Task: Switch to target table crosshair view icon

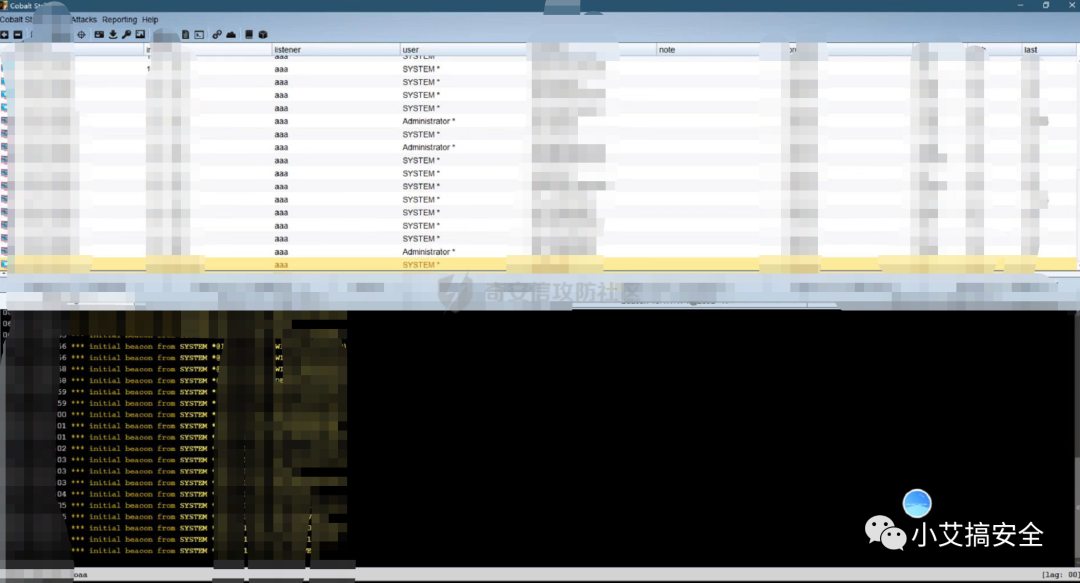Action: coord(81,34)
